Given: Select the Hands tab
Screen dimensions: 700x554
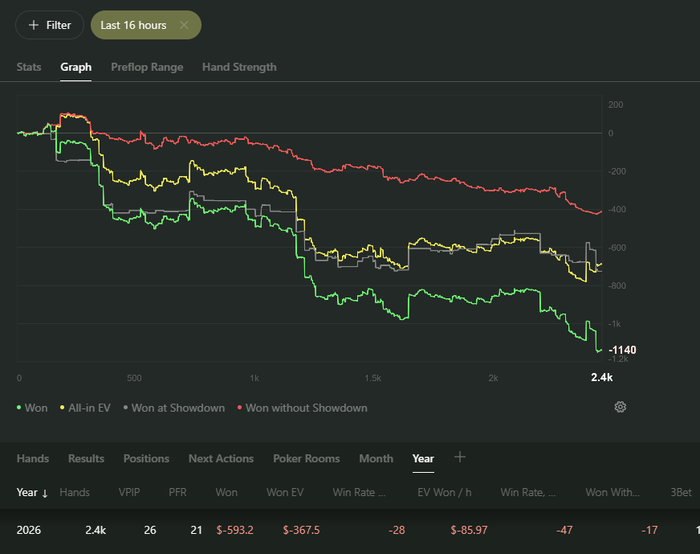Looking at the screenshot, I should click(33, 458).
